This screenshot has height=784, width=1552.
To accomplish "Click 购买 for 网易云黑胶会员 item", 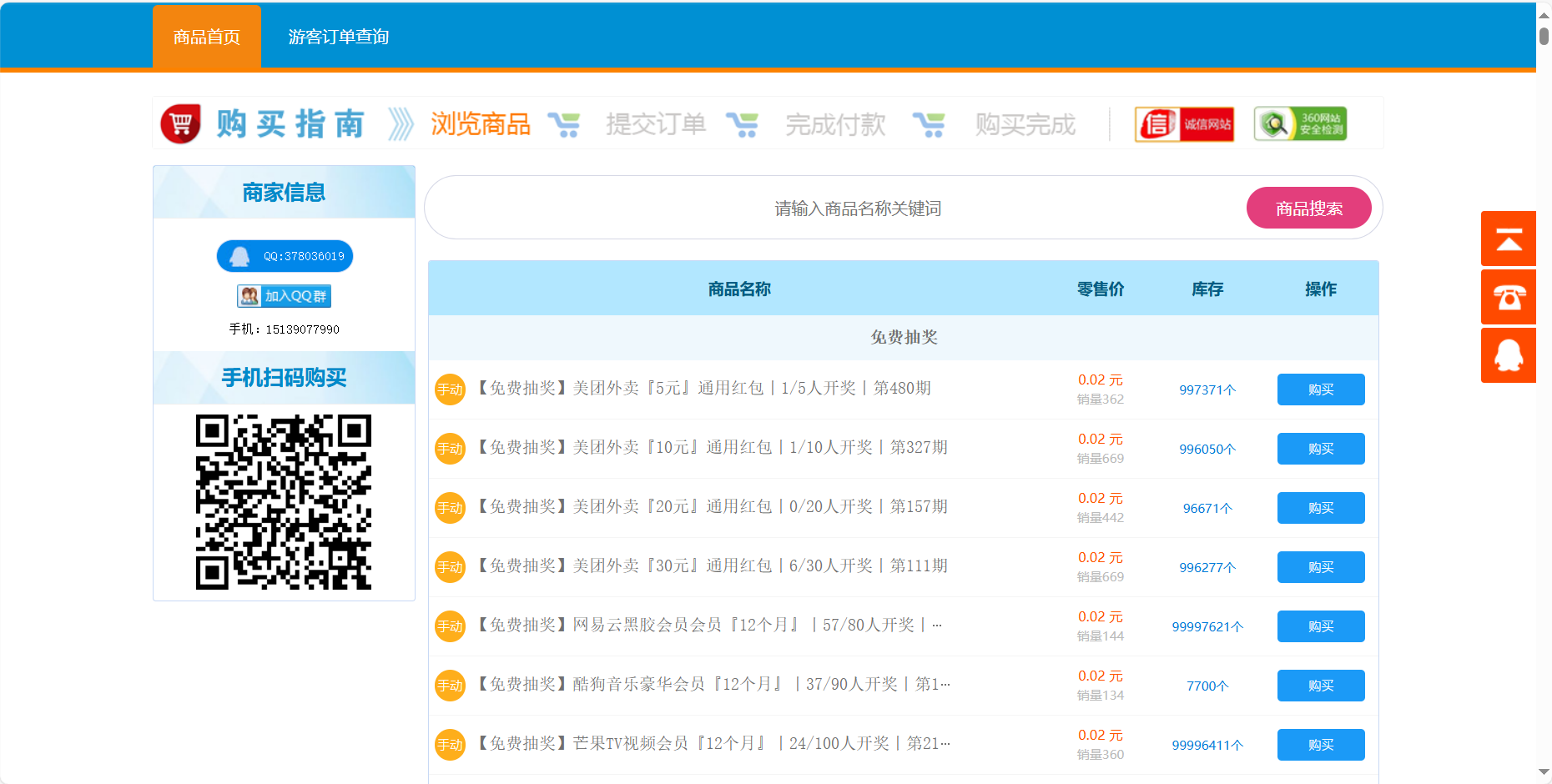I will pyautogui.click(x=1320, y=626).
